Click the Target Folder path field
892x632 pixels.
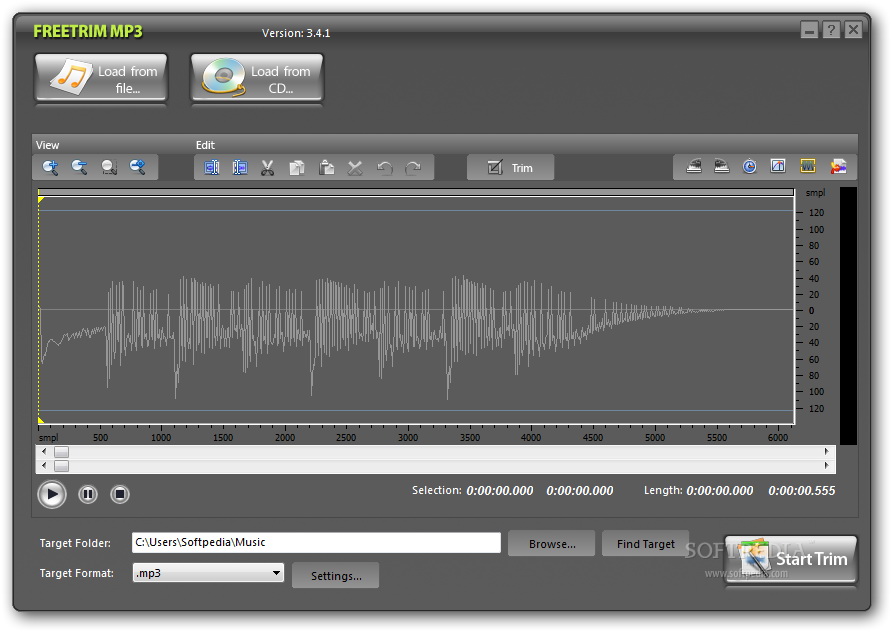(x=316, y=543)
